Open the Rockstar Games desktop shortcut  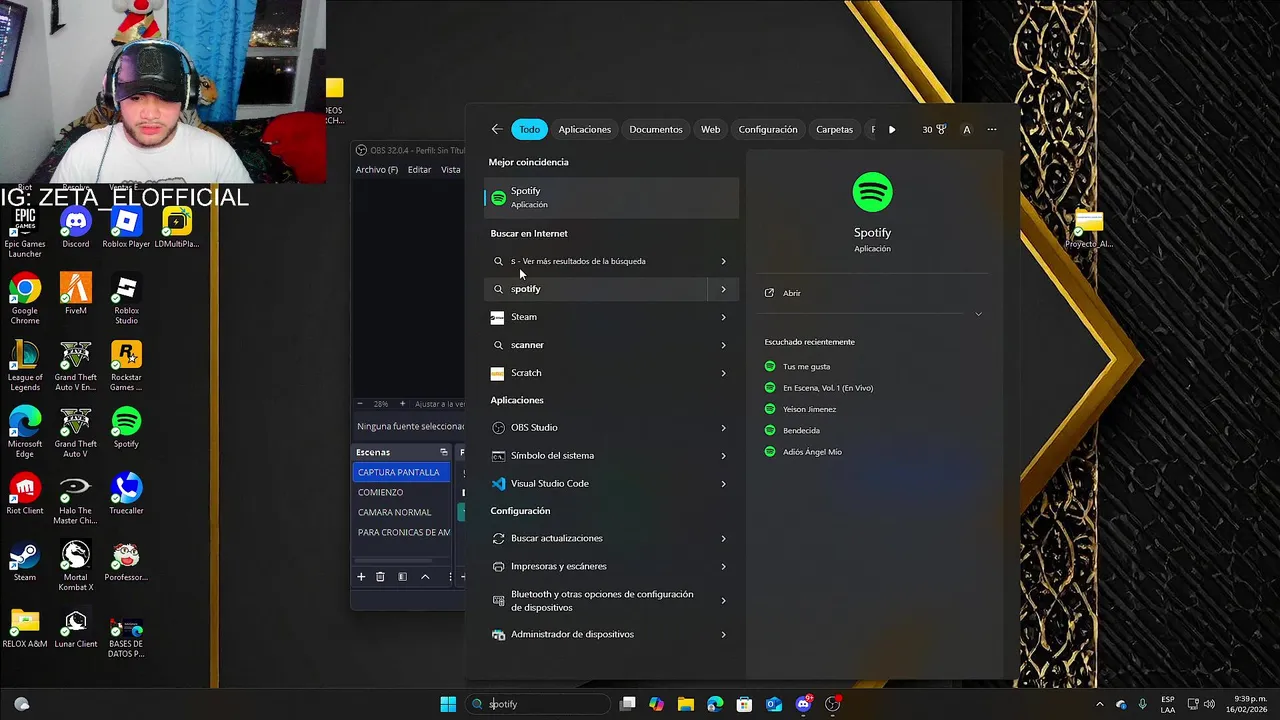[x=126, y=366]
